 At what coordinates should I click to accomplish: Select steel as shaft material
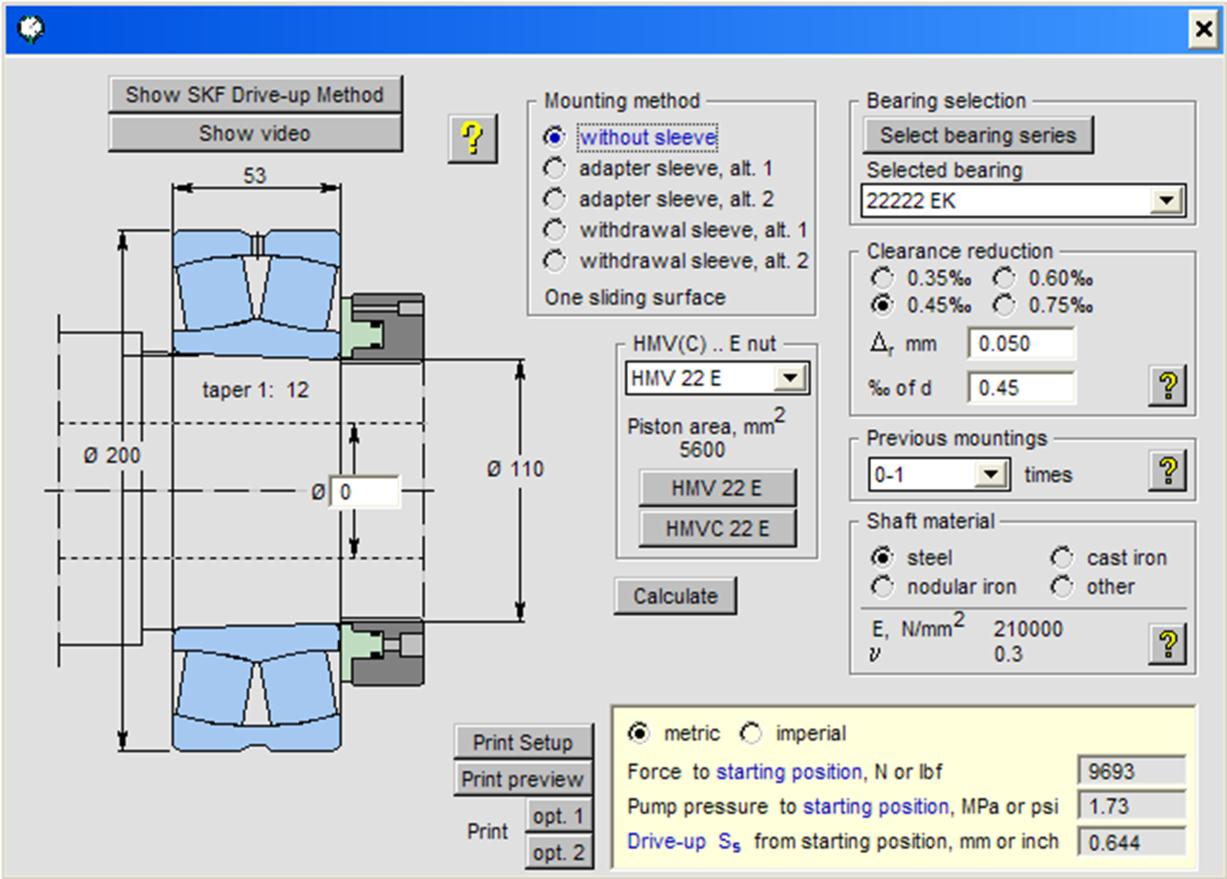click(883, 557)
